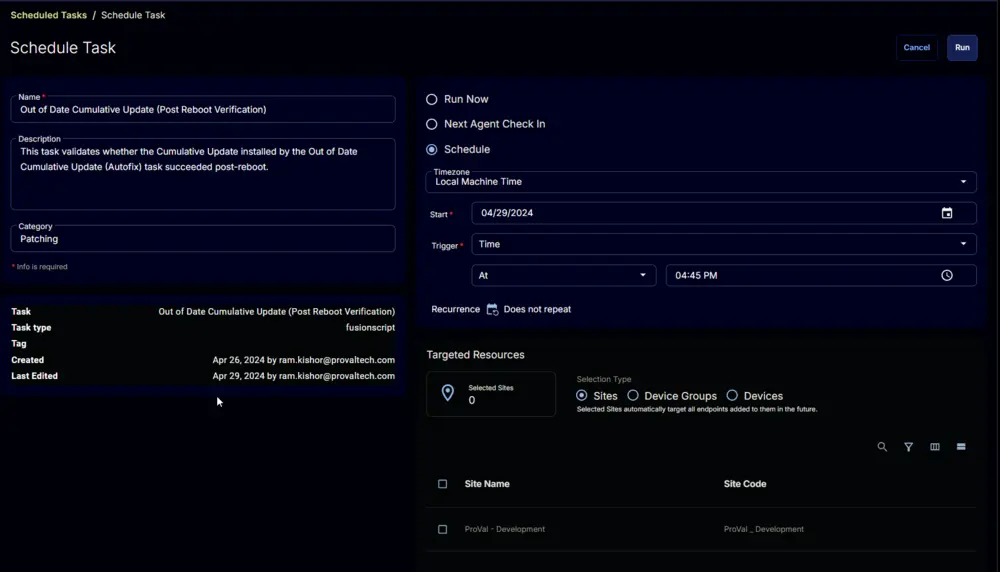Sort by the Site Code column header
The width and height of the screenshot is (1000, 572).
pyautogui.click(x=745, y=484)
